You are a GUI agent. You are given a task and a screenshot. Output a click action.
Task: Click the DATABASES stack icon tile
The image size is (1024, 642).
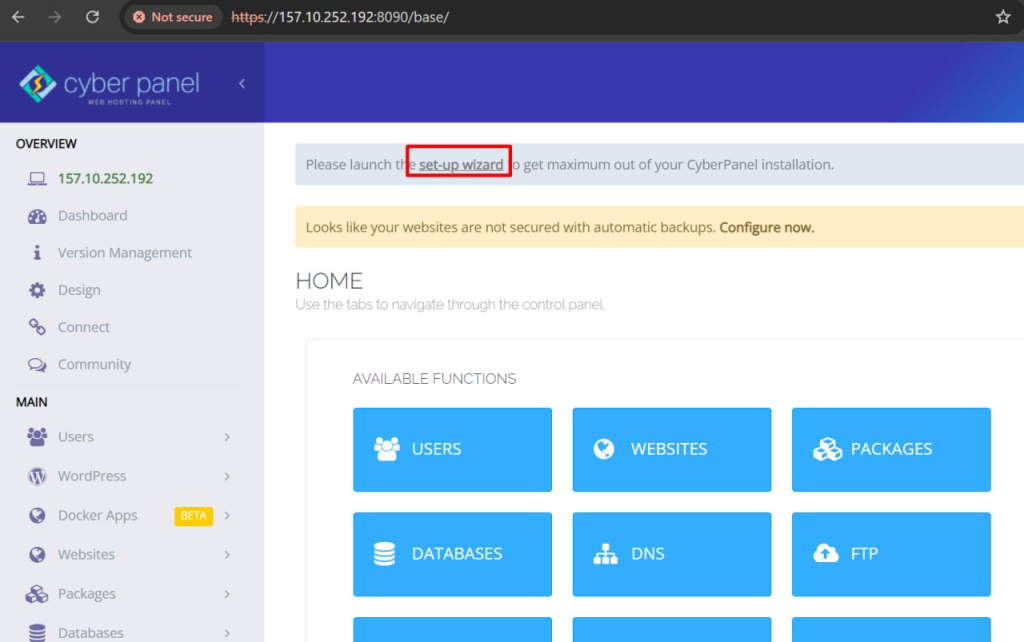pyautogui.click(x=385, y=554)
